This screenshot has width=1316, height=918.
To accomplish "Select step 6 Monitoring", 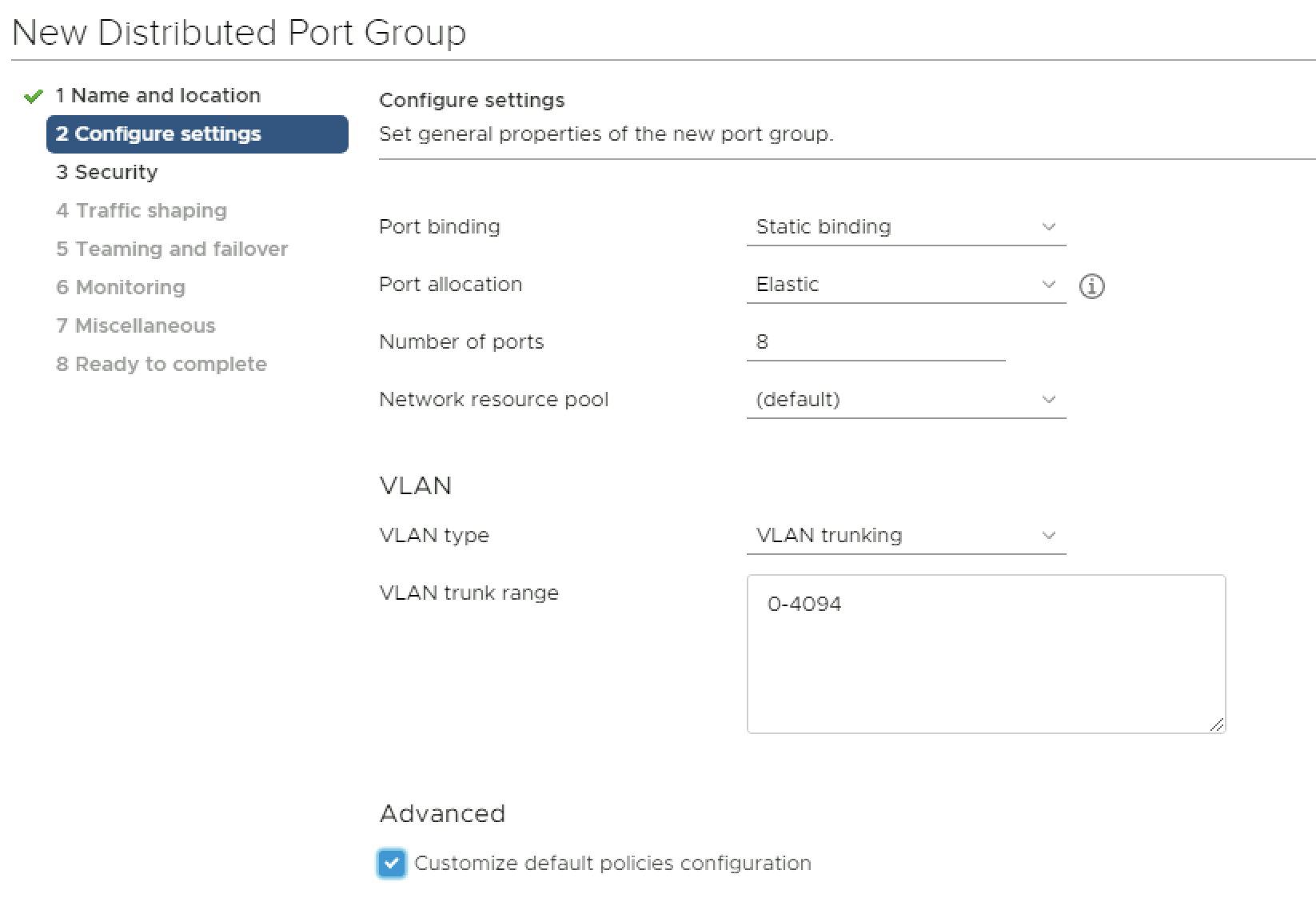I will pos(121,288).
